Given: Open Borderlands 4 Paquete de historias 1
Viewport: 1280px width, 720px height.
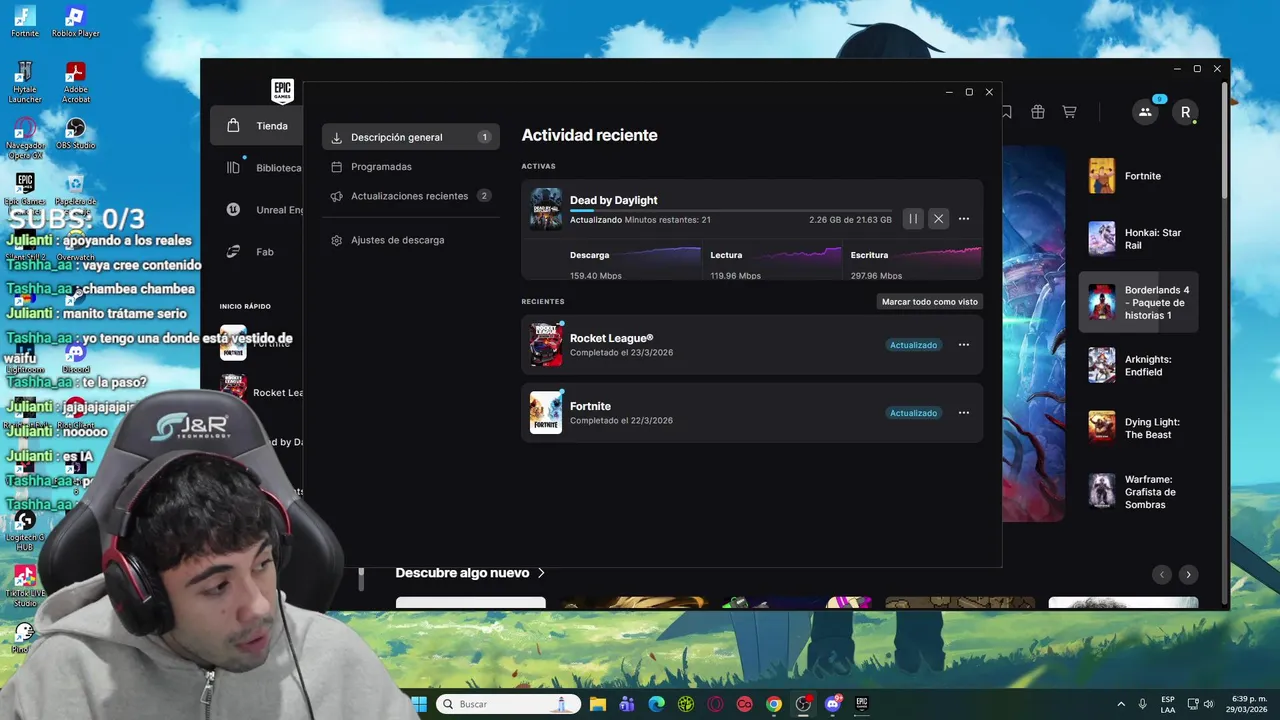Looking at the screenshot, I should click(x=1139, y=302).
